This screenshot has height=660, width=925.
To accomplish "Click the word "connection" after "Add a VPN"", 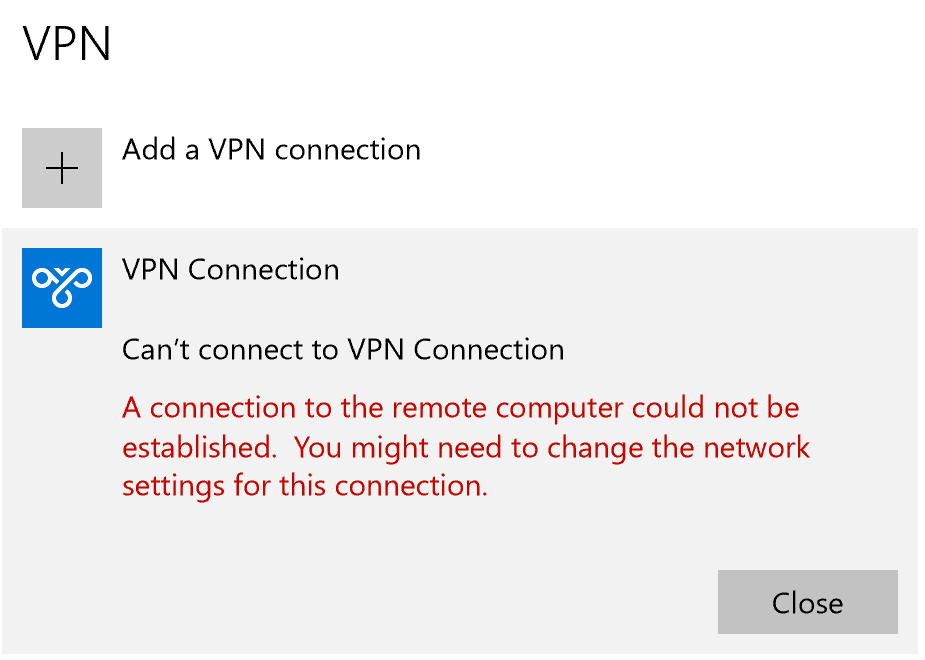I will [347, 150].
